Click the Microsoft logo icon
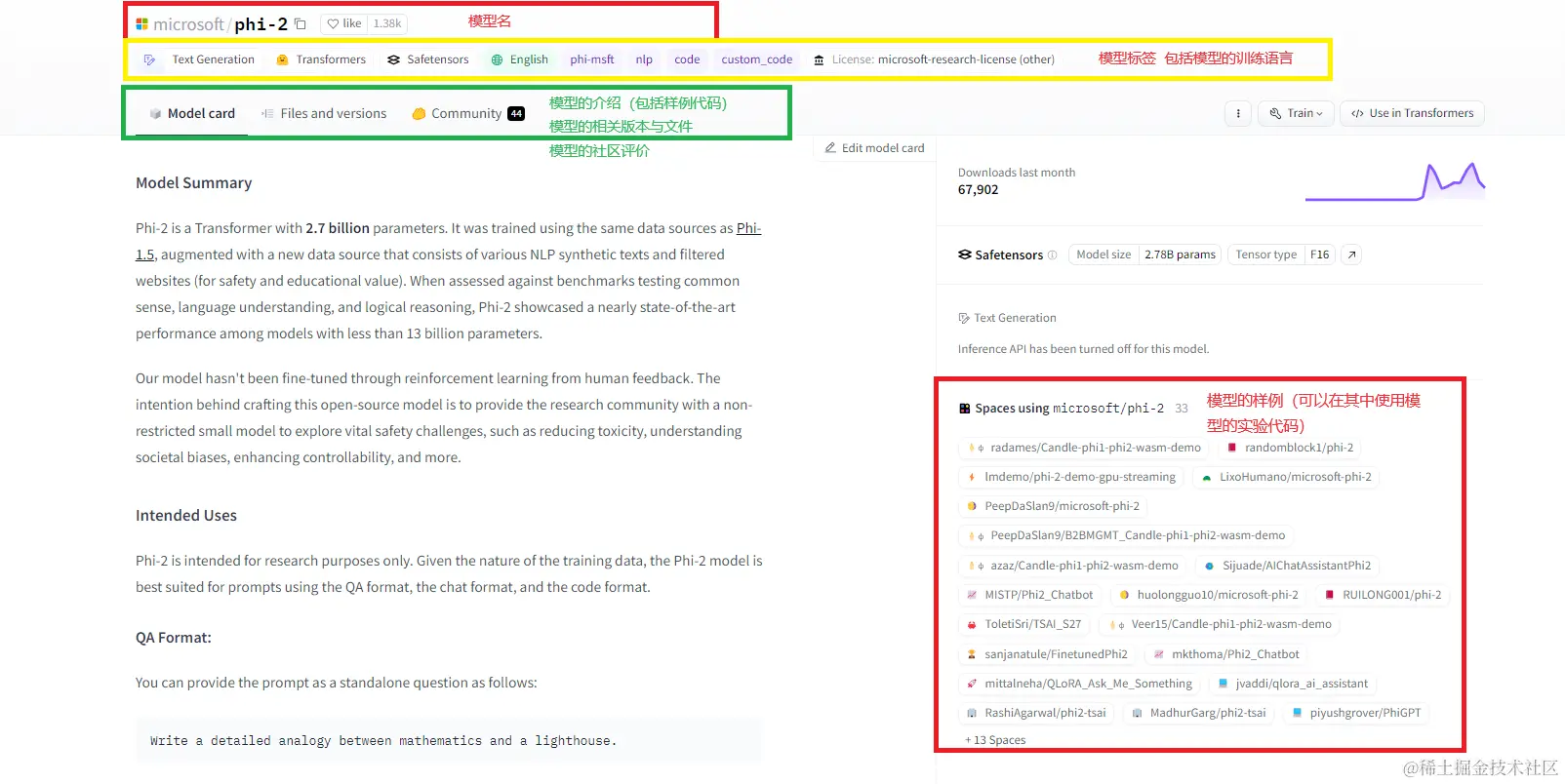Image resolution: width=1565 pixels, height=784 pixels. coord(142,24)
